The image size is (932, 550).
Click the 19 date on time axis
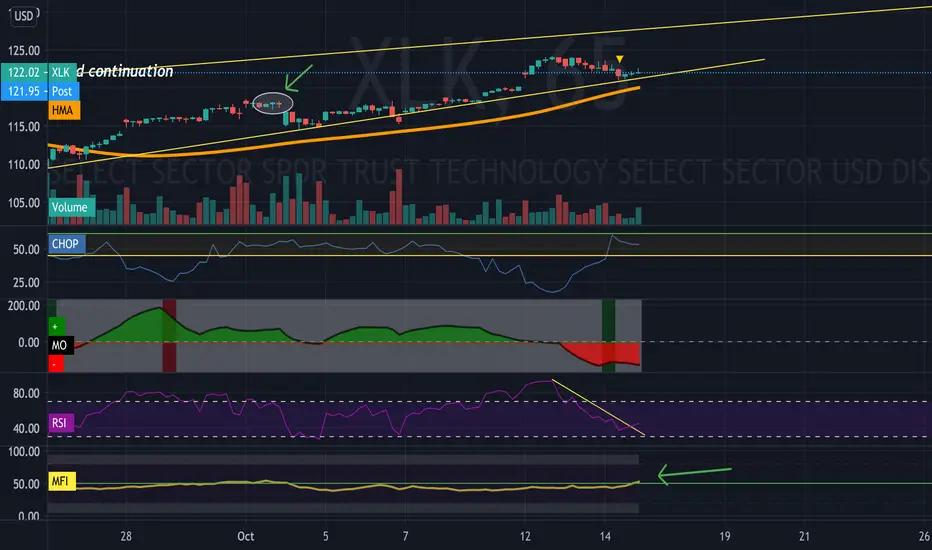coord(725,536)
